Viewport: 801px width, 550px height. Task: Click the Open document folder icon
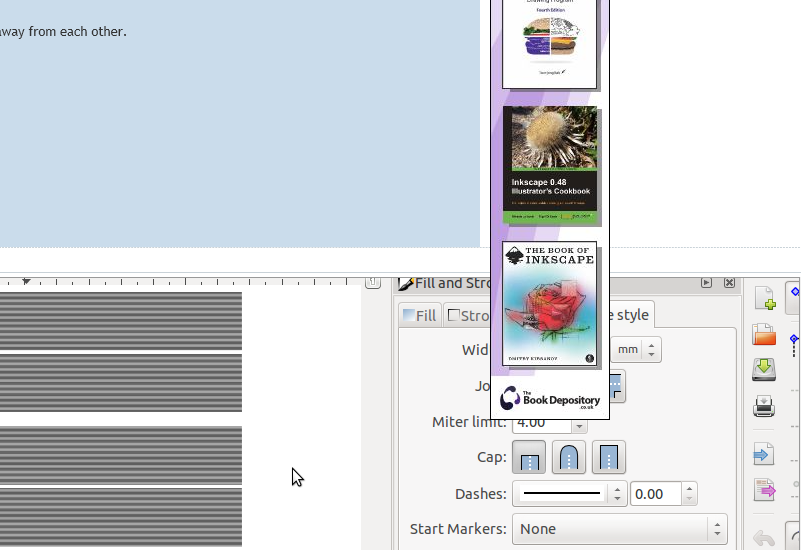765,334
